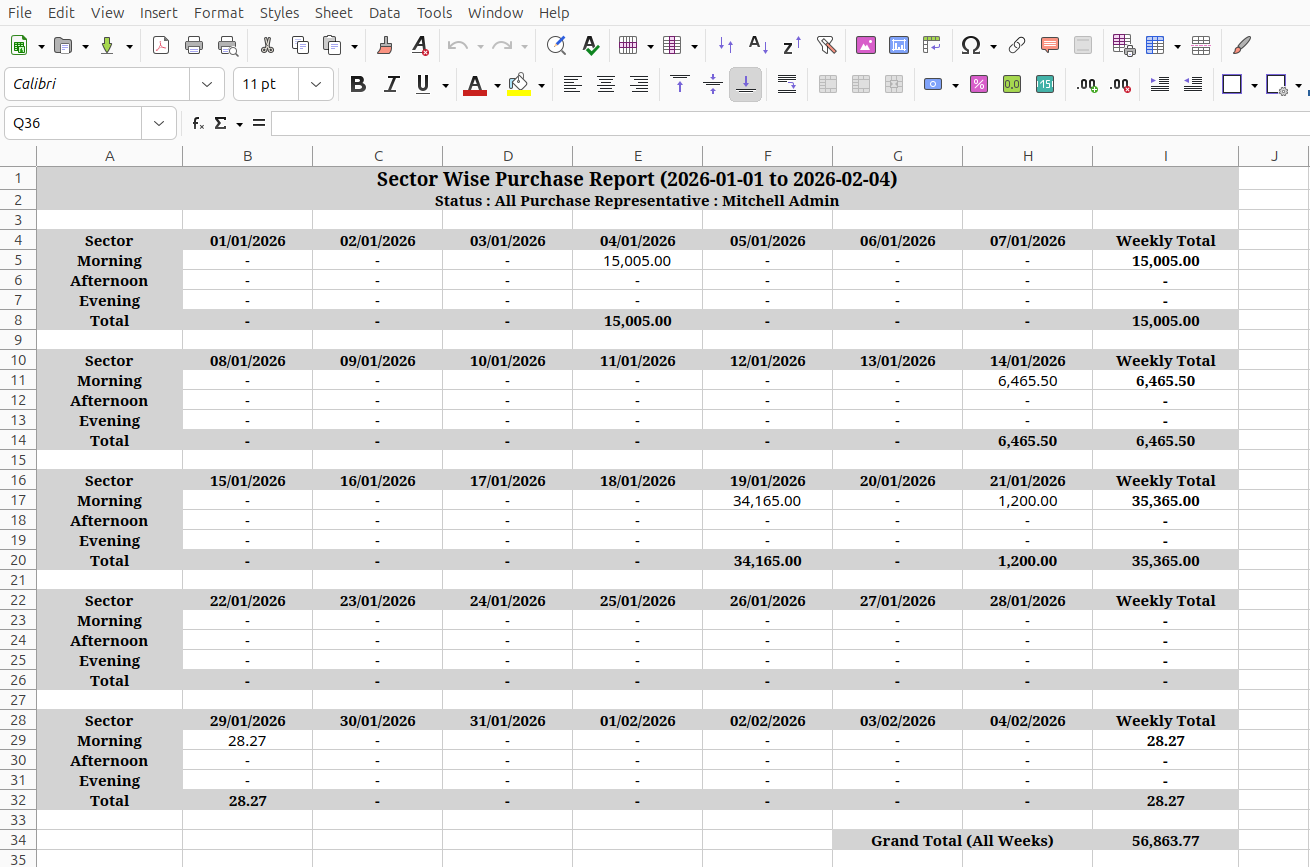This screenshot has width=1310, height=867.
Task: Click the Show Draw Functions icon
Action: [x=1241, y=45]
